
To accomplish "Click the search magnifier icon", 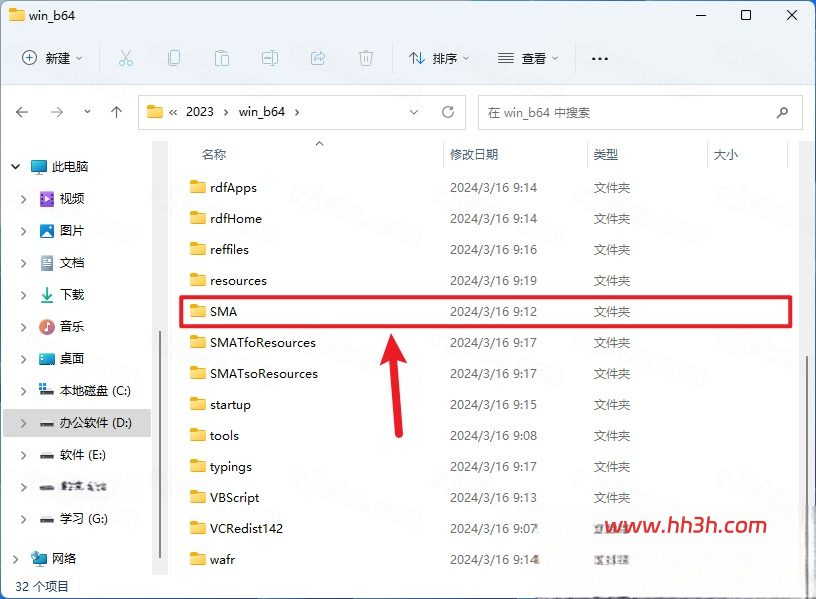I will click(x=782, y=112).
